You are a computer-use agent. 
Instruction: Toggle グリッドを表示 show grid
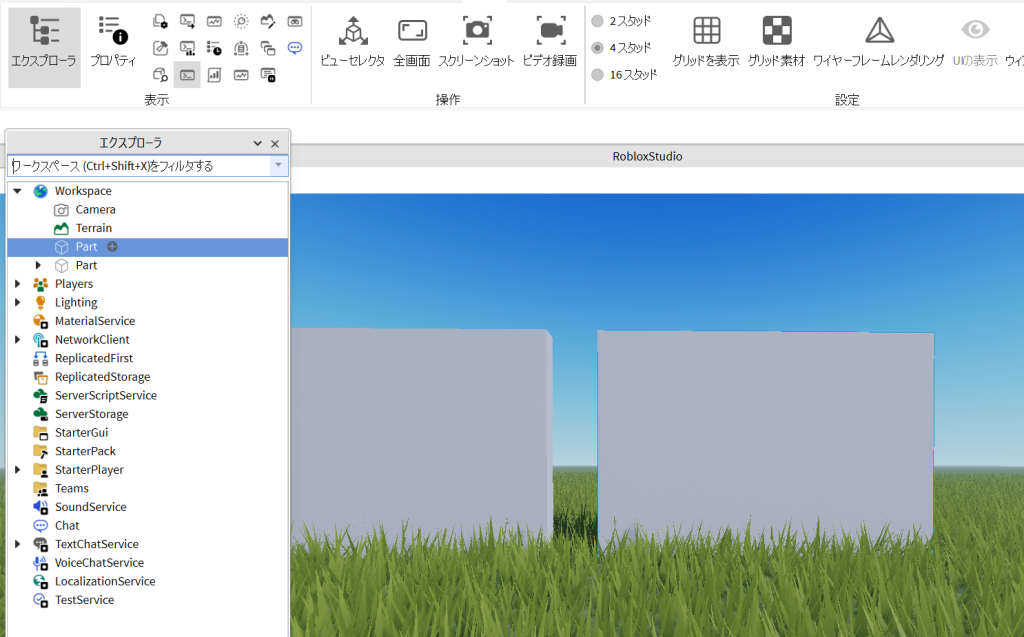tap(706, 42)
